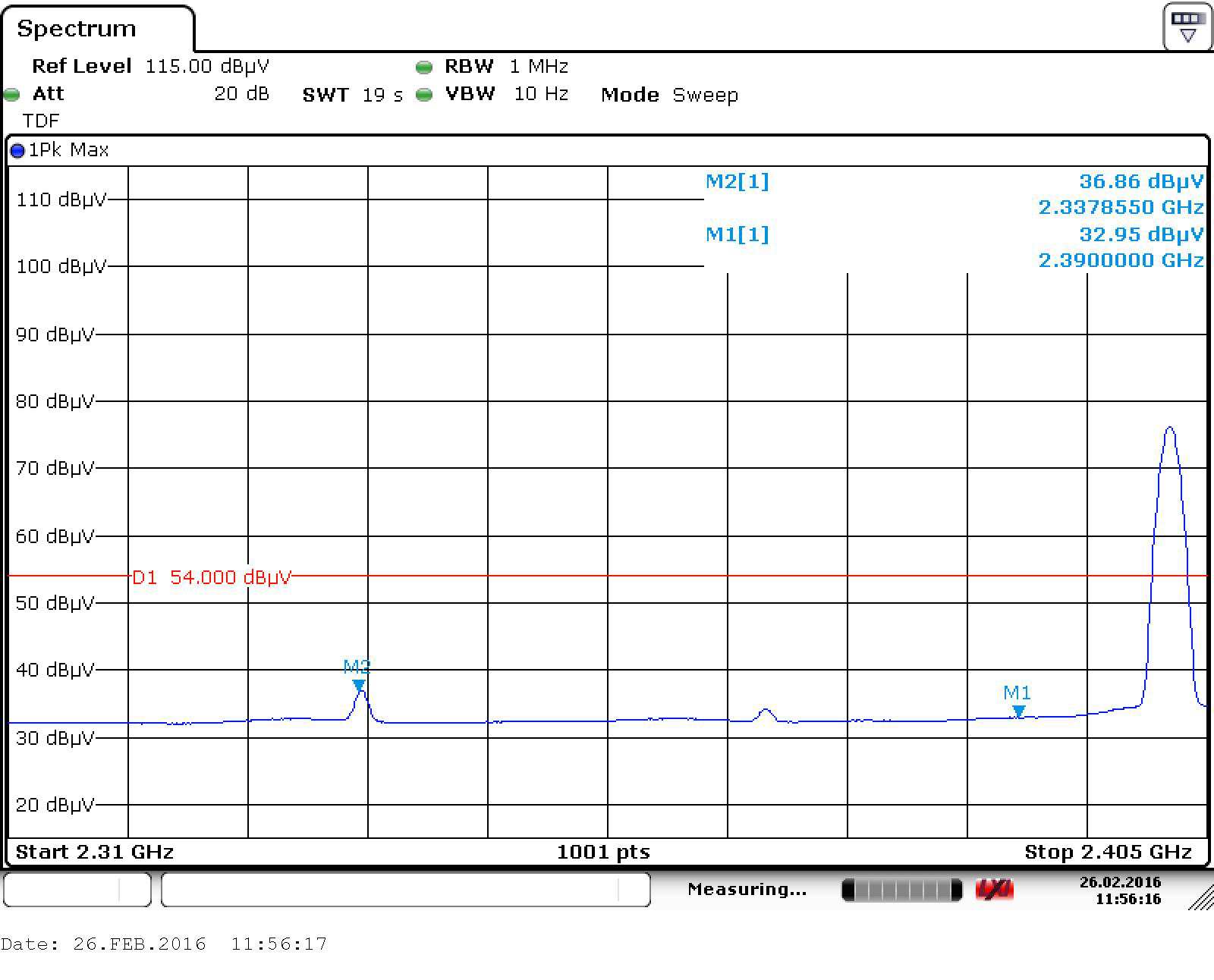1214x980 pixels.
Task: Click the M1[1] marker readout label
Action: [x=737, y=234]
